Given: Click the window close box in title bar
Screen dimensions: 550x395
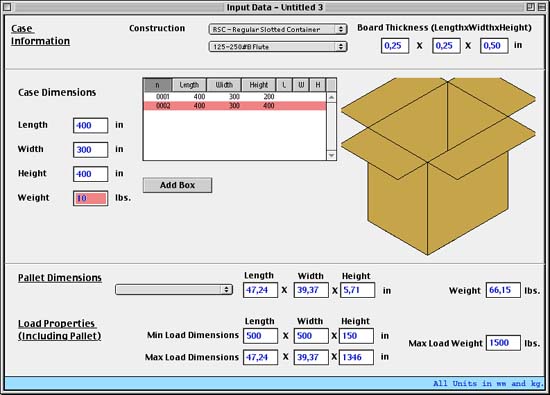Looking at the screenshot, I should point(7,7).
